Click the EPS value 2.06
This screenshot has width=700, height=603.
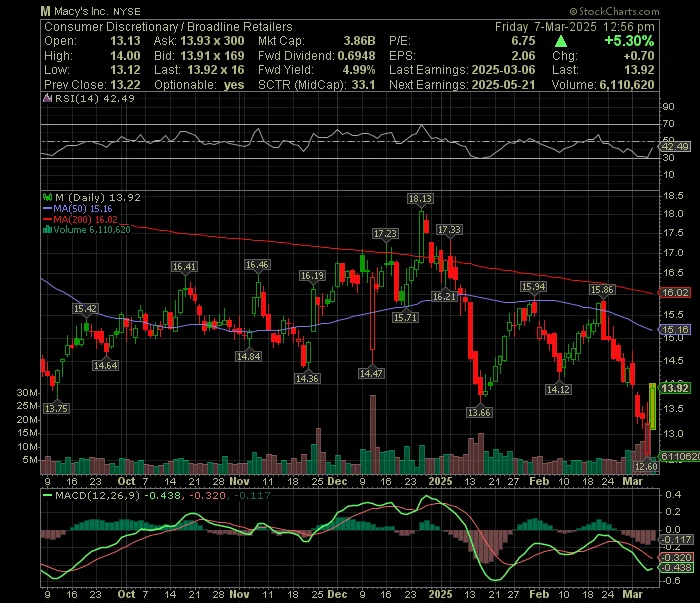(523, 56)
